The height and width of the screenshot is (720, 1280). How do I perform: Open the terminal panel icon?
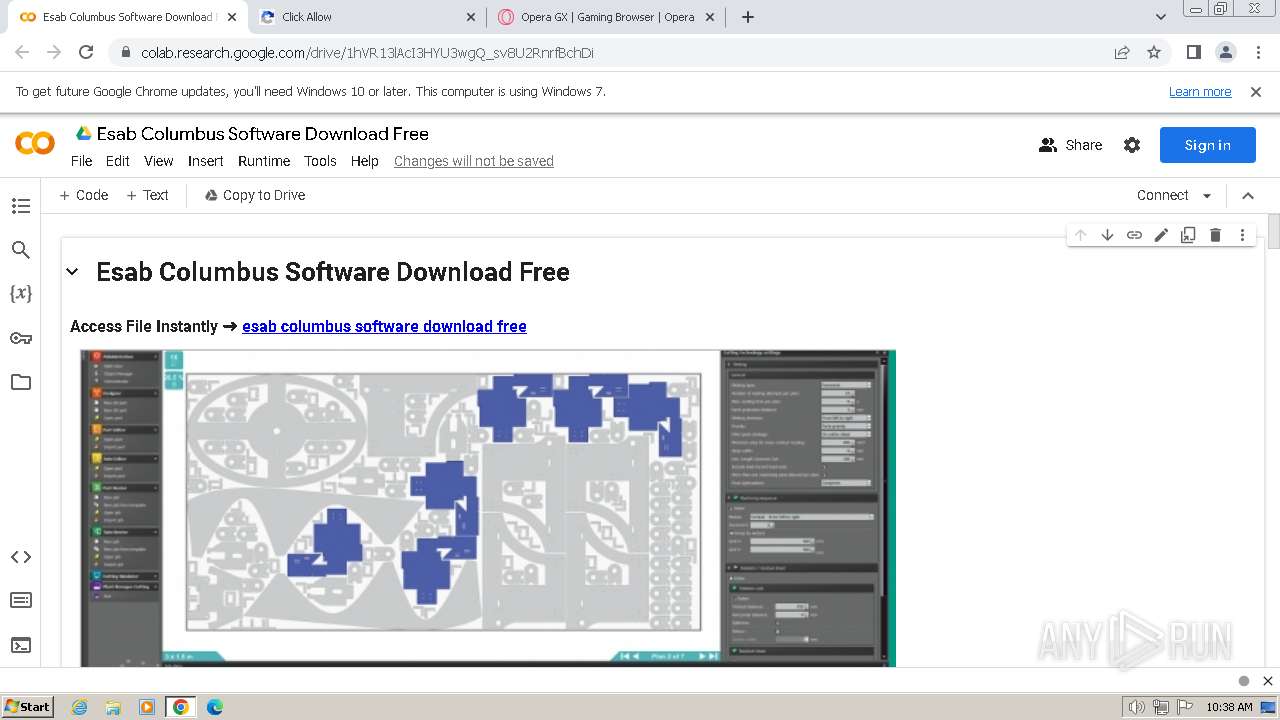pos(20,645)
